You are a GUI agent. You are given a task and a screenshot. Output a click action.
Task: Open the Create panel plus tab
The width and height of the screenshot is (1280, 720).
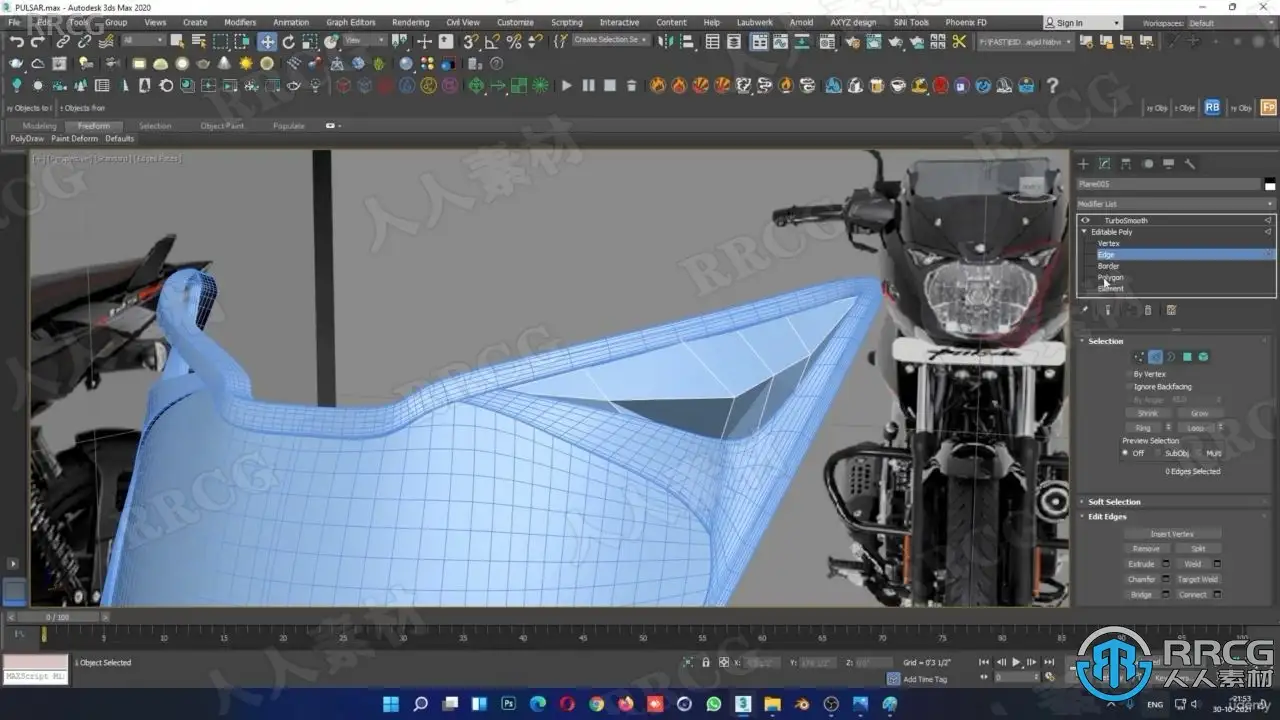(1083, 164)
